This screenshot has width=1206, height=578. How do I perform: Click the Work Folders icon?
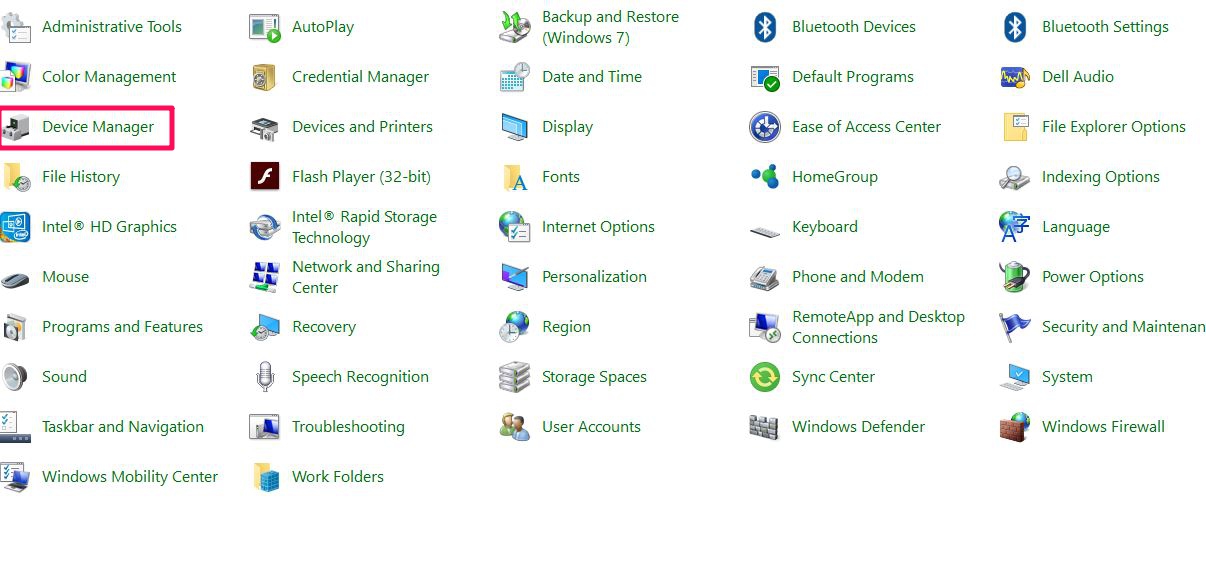tap(265, 477)
